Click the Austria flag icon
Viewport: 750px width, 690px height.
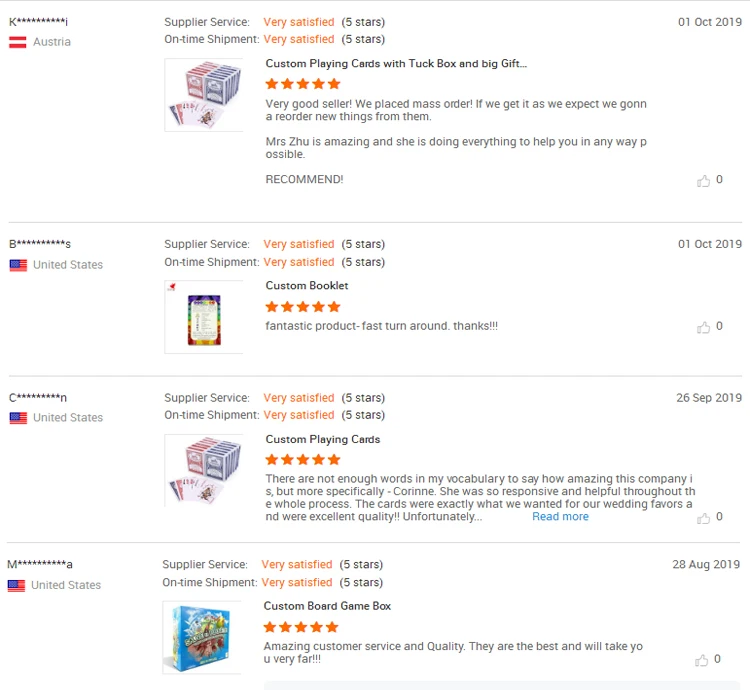tap(18, 42)
